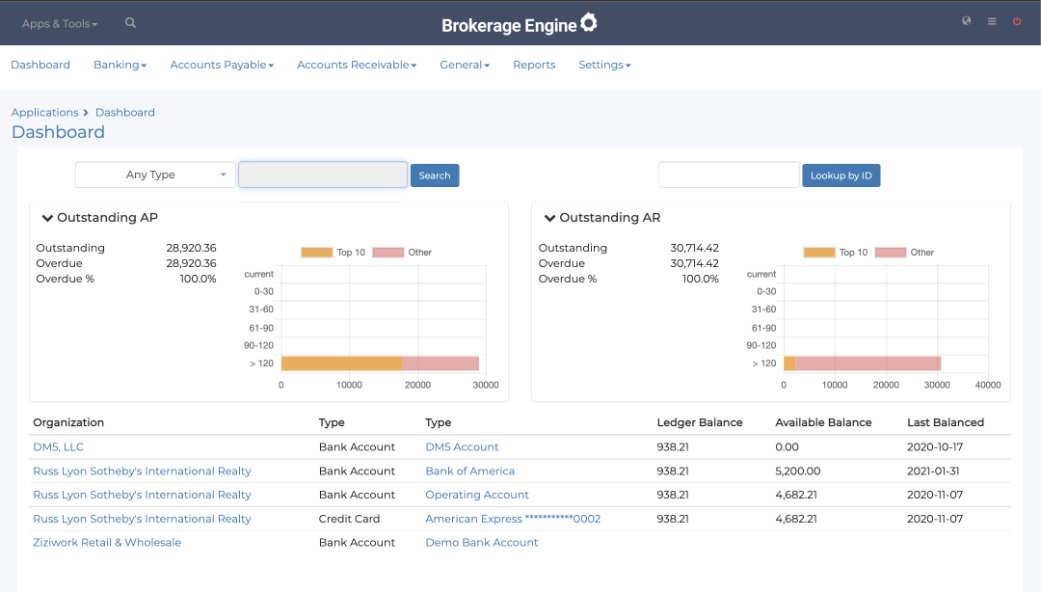Image resolution: width=1041 pixels, height=592 pixels.
Task: Go to the Dashboard nav item
Action: click(x=40, y=65)
